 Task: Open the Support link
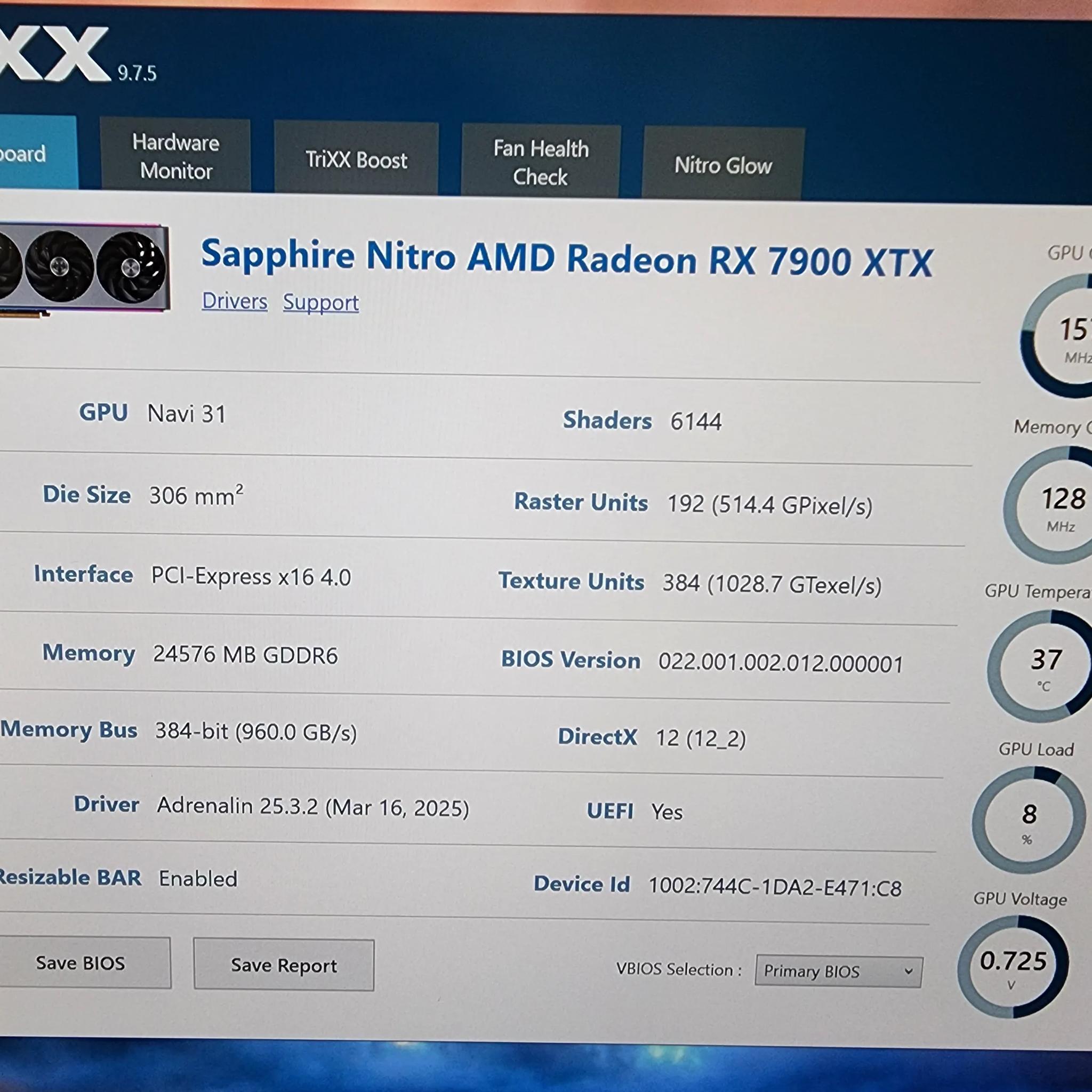click(320, 302)
